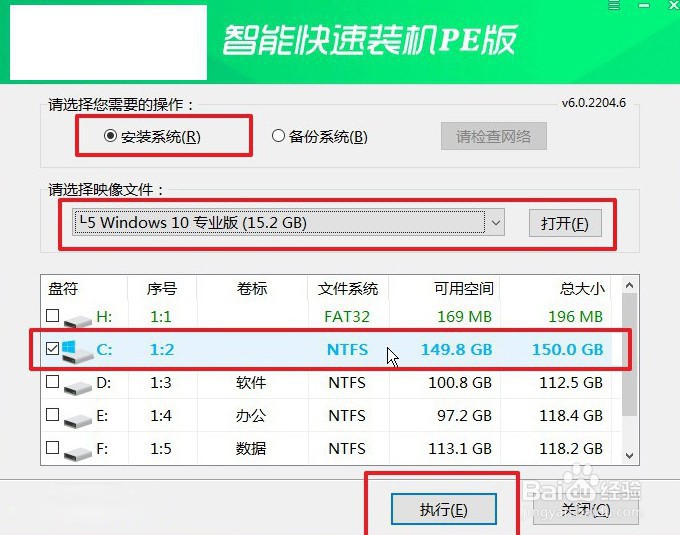Check the E: drive checkbox
The width and height of the screenshot is (680, 535).
click(x=52, y=414)
